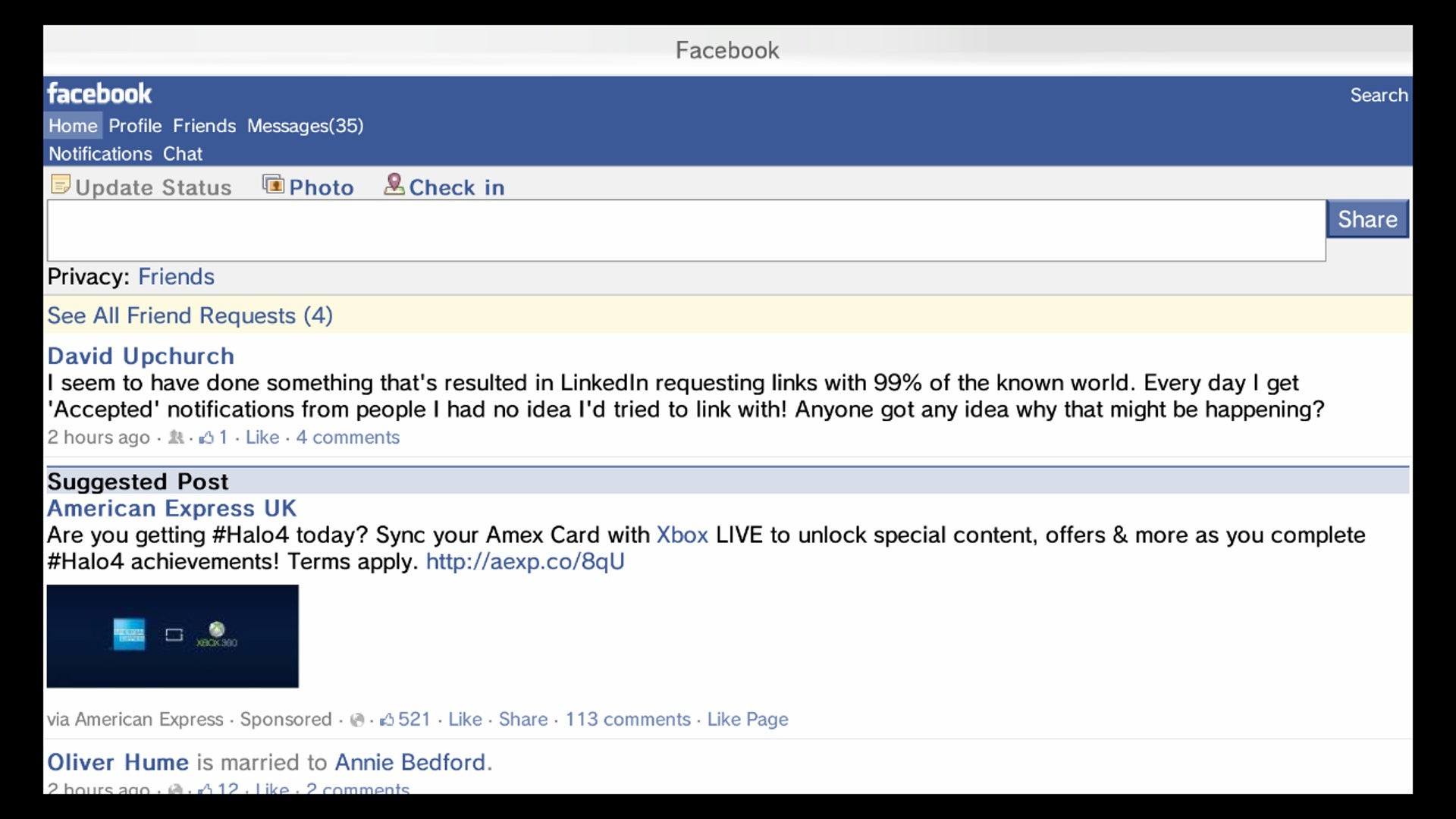Click the Photo upload icon
1456x819 pixels.
point(273,184)
